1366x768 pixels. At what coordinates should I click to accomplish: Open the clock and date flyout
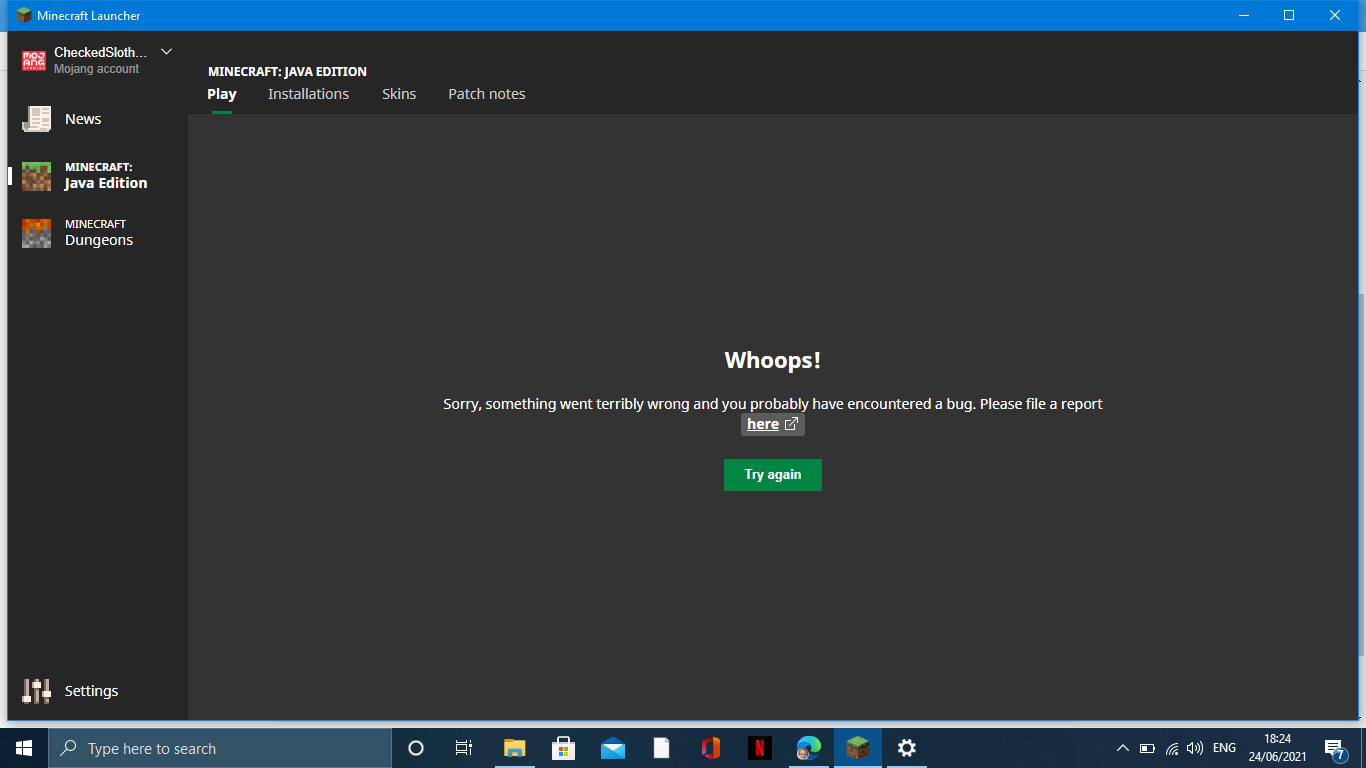1277,748
